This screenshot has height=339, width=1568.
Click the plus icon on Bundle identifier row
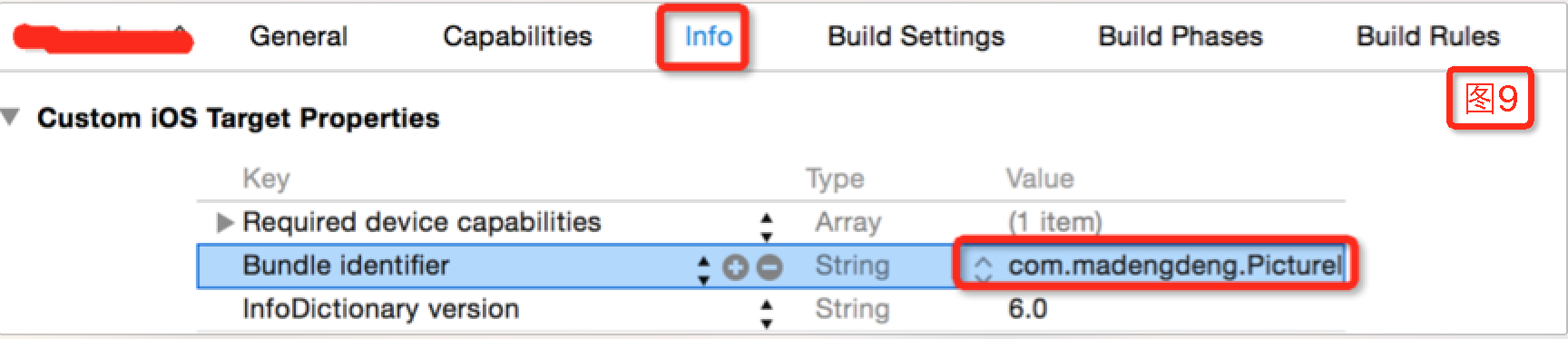736,267
